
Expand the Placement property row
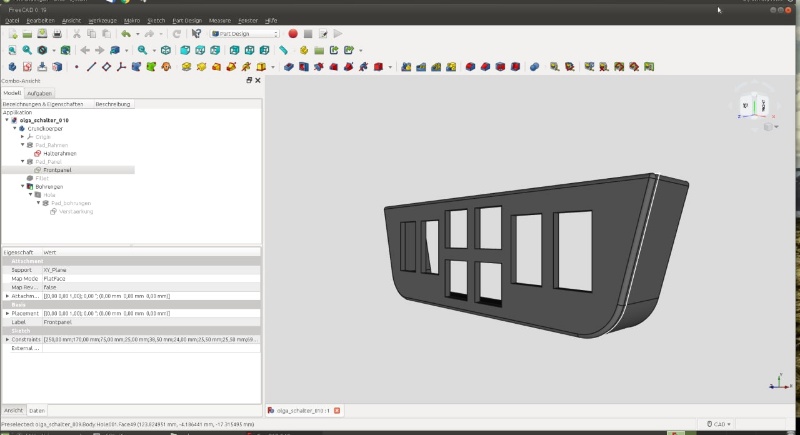[x=8, y=313]
